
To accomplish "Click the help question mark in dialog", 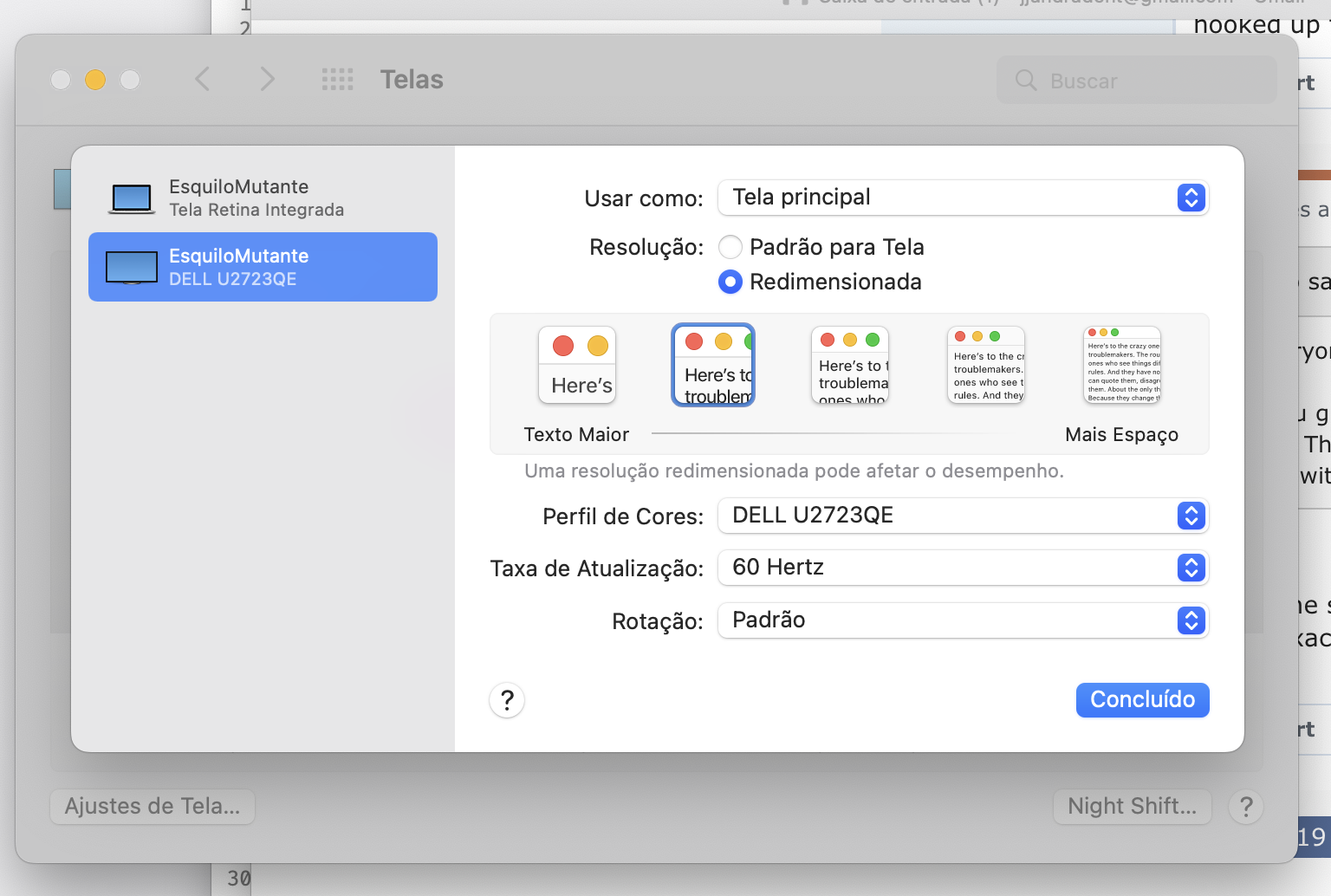I will (x=507, y=700).
